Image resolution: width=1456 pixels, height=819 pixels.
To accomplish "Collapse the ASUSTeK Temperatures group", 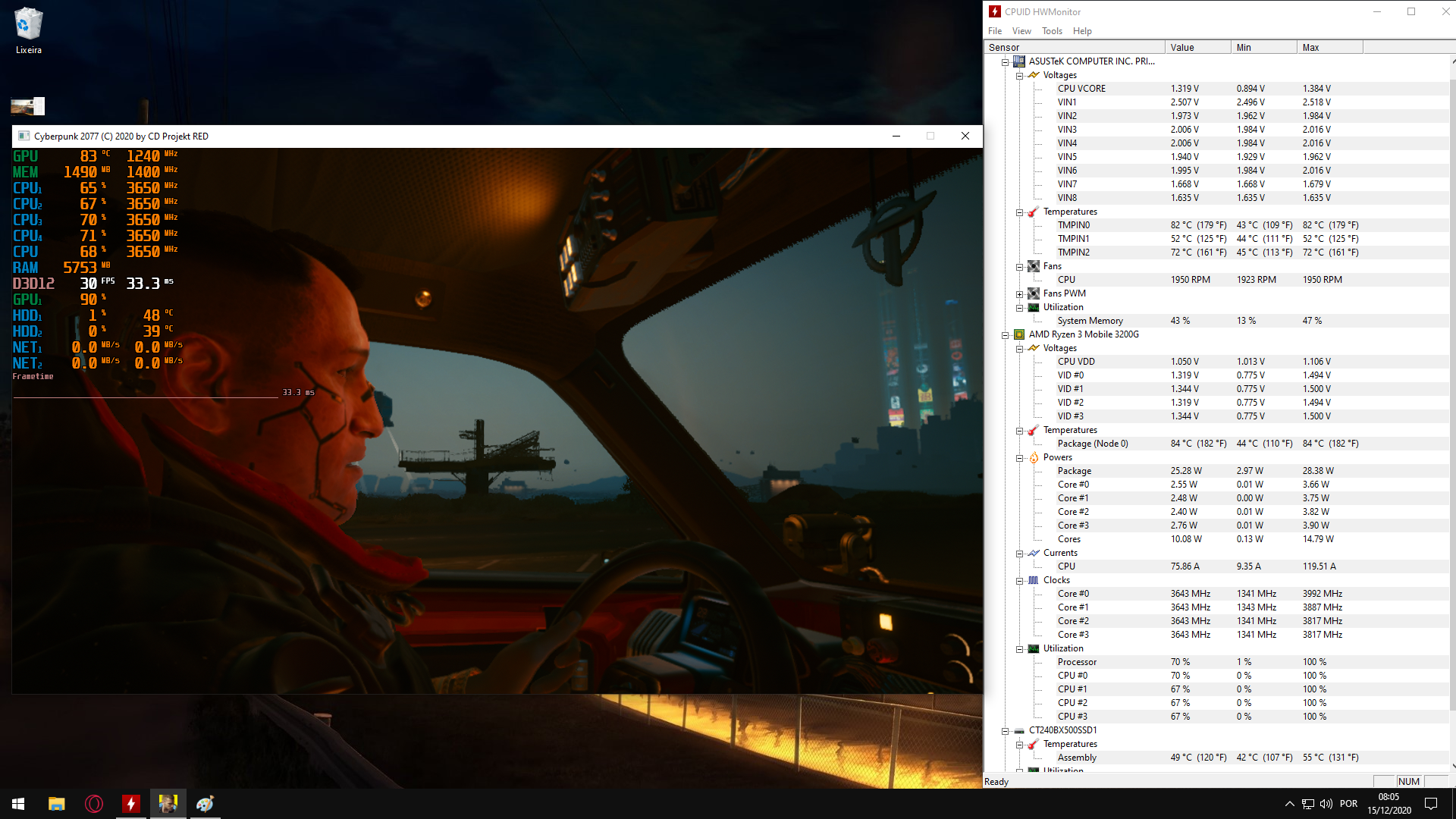I will (1019, 212).
